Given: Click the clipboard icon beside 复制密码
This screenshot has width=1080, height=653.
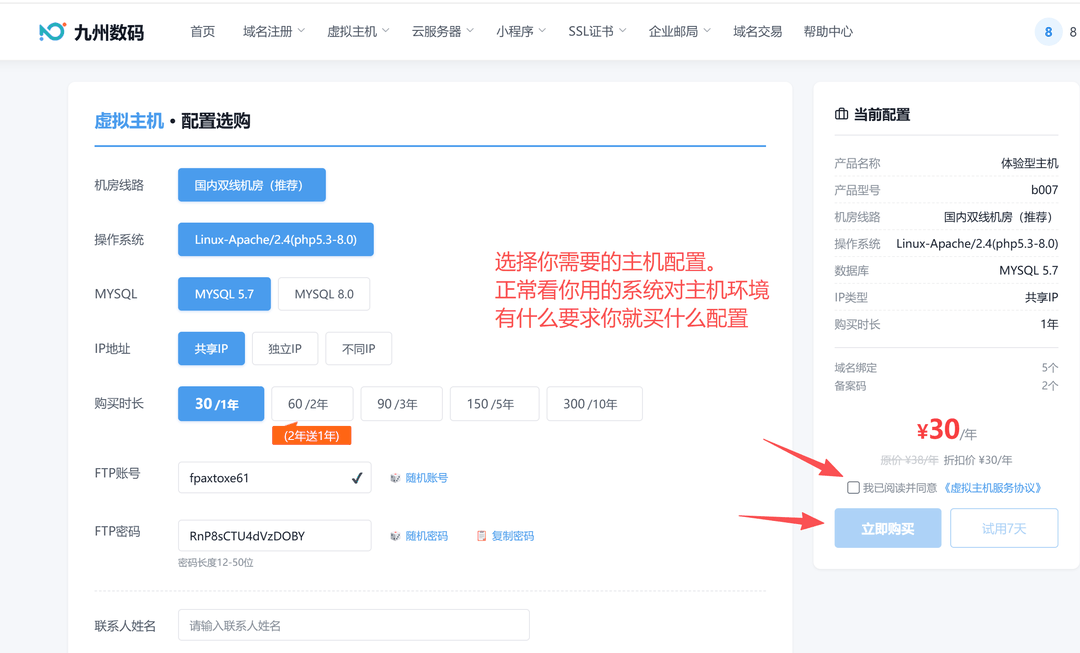Looking at the screenshot, I should tap(481, 536).
